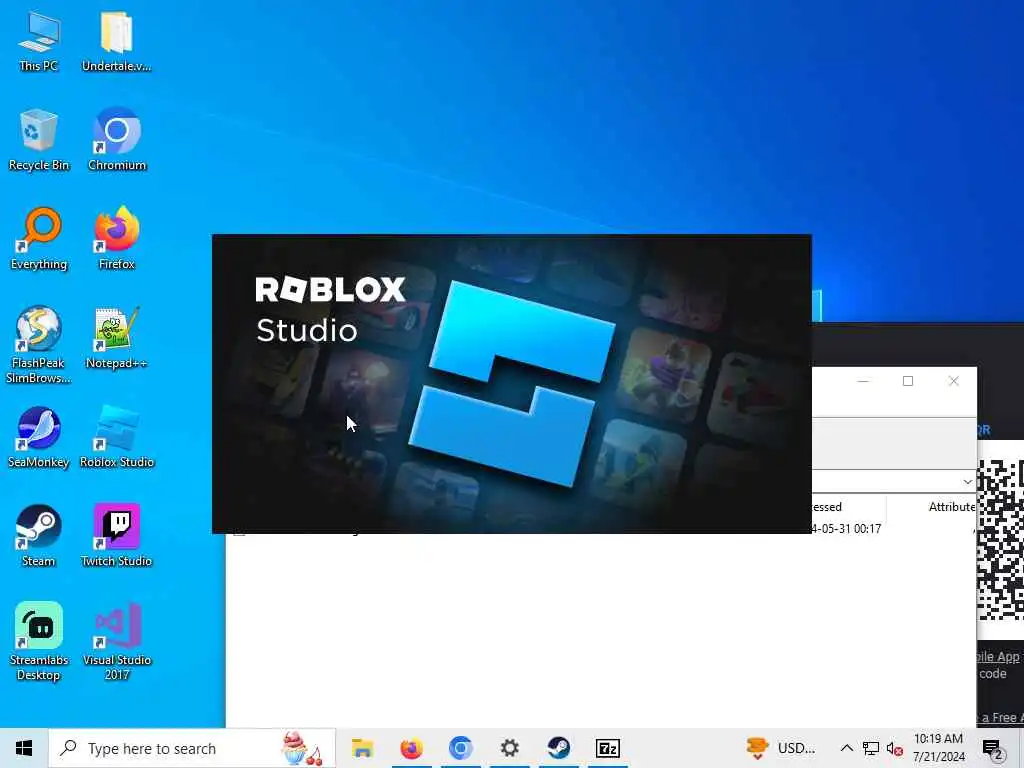
Task: Switch to Firefox in taskbar
Action: pyautogui.click(x=411, y=748)
